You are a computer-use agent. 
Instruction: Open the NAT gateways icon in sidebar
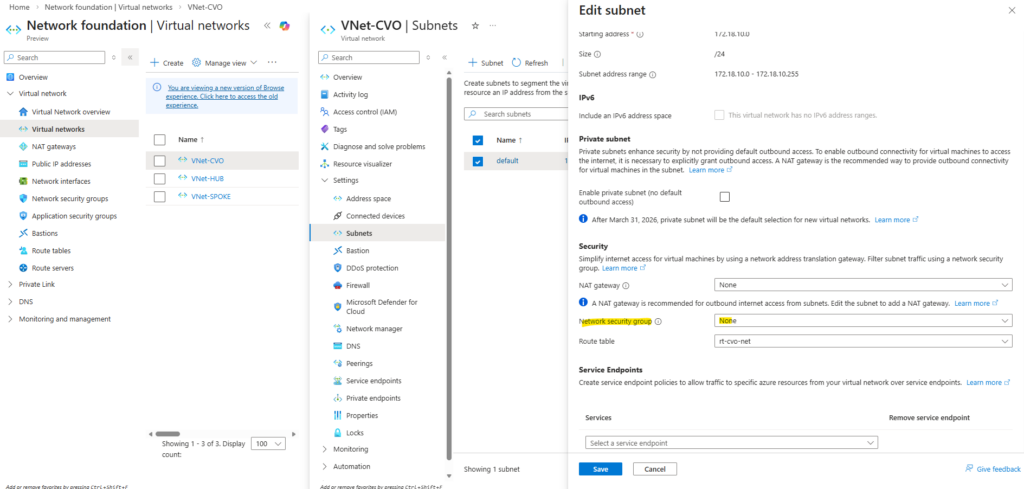coord(23,146)
